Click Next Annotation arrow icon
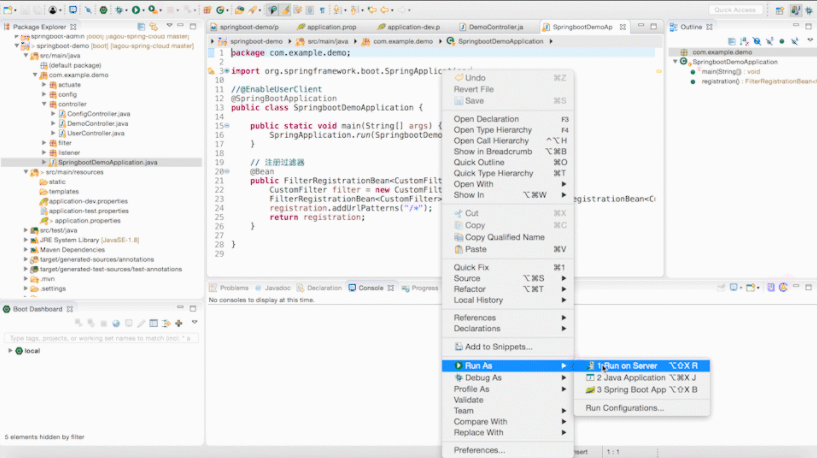The image size is (817, 458). click(x=337, y=10)
